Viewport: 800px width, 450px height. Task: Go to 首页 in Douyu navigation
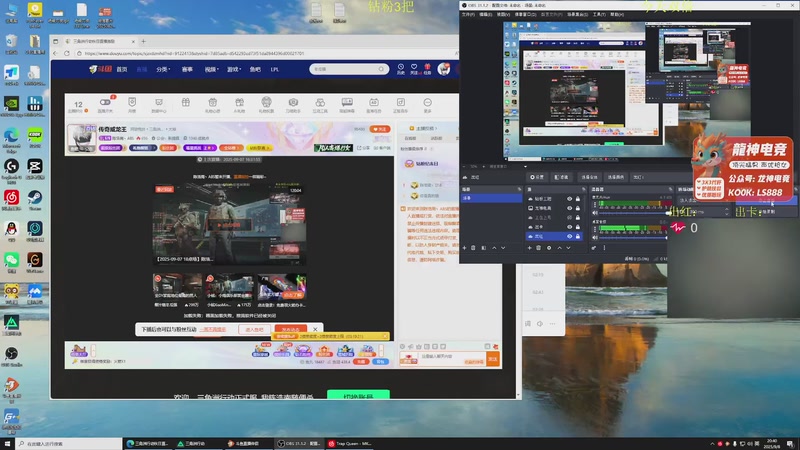[x=122, y=69]
